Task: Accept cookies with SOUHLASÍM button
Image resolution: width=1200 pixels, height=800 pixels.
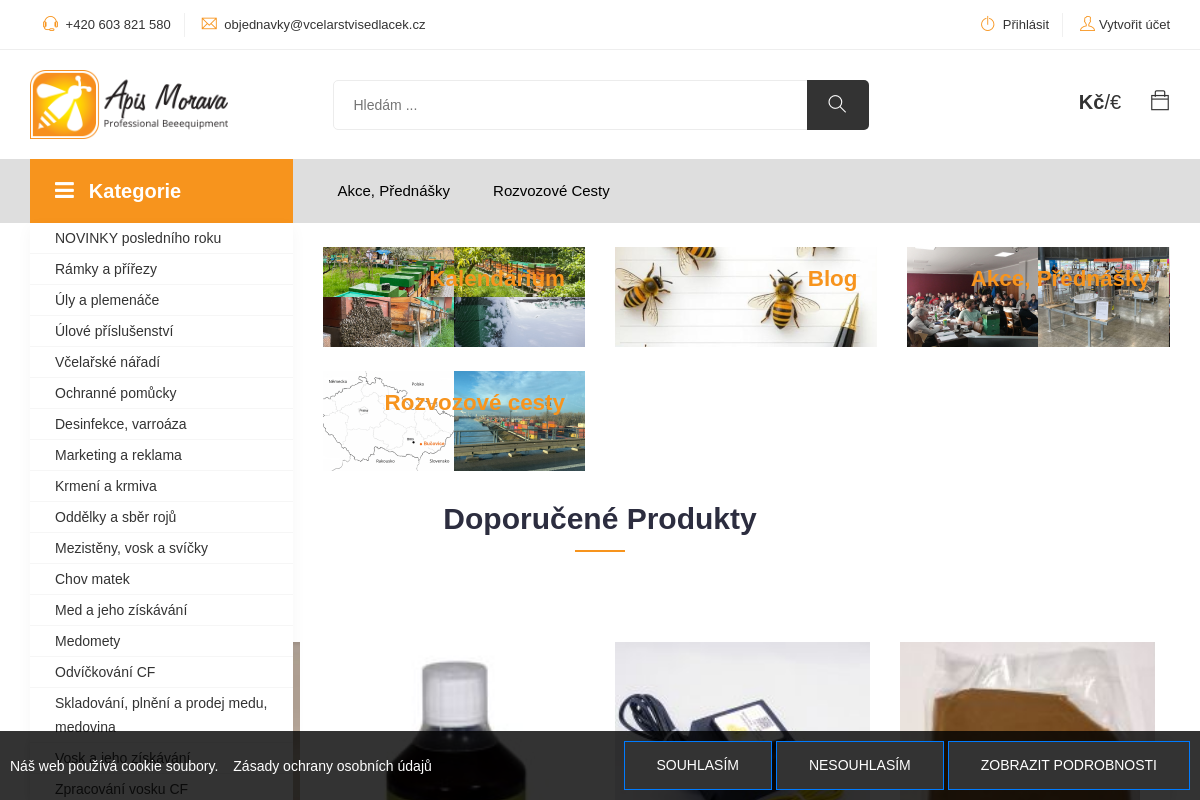Action: point(698,765)
